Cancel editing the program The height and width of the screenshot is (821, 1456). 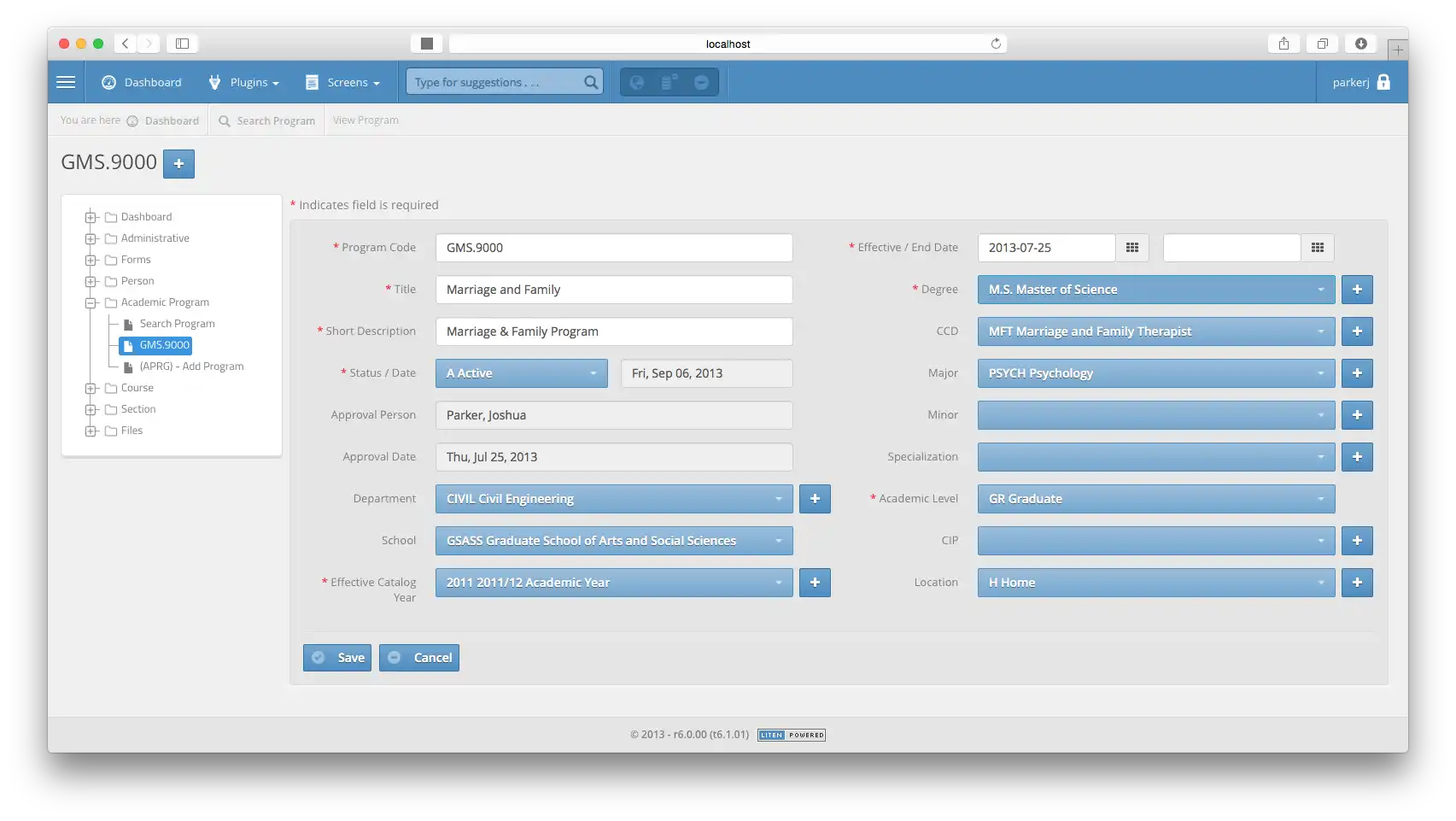tap(419, 657)
